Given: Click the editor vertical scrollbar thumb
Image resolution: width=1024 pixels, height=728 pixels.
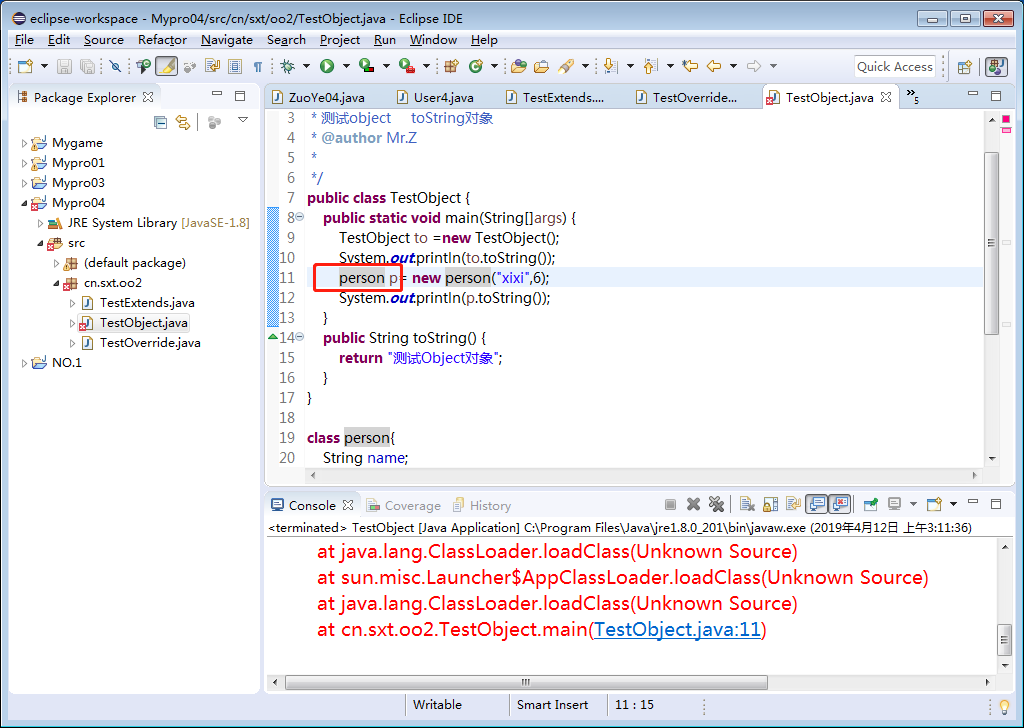Looking at the screenshot, I should [991, 243].
